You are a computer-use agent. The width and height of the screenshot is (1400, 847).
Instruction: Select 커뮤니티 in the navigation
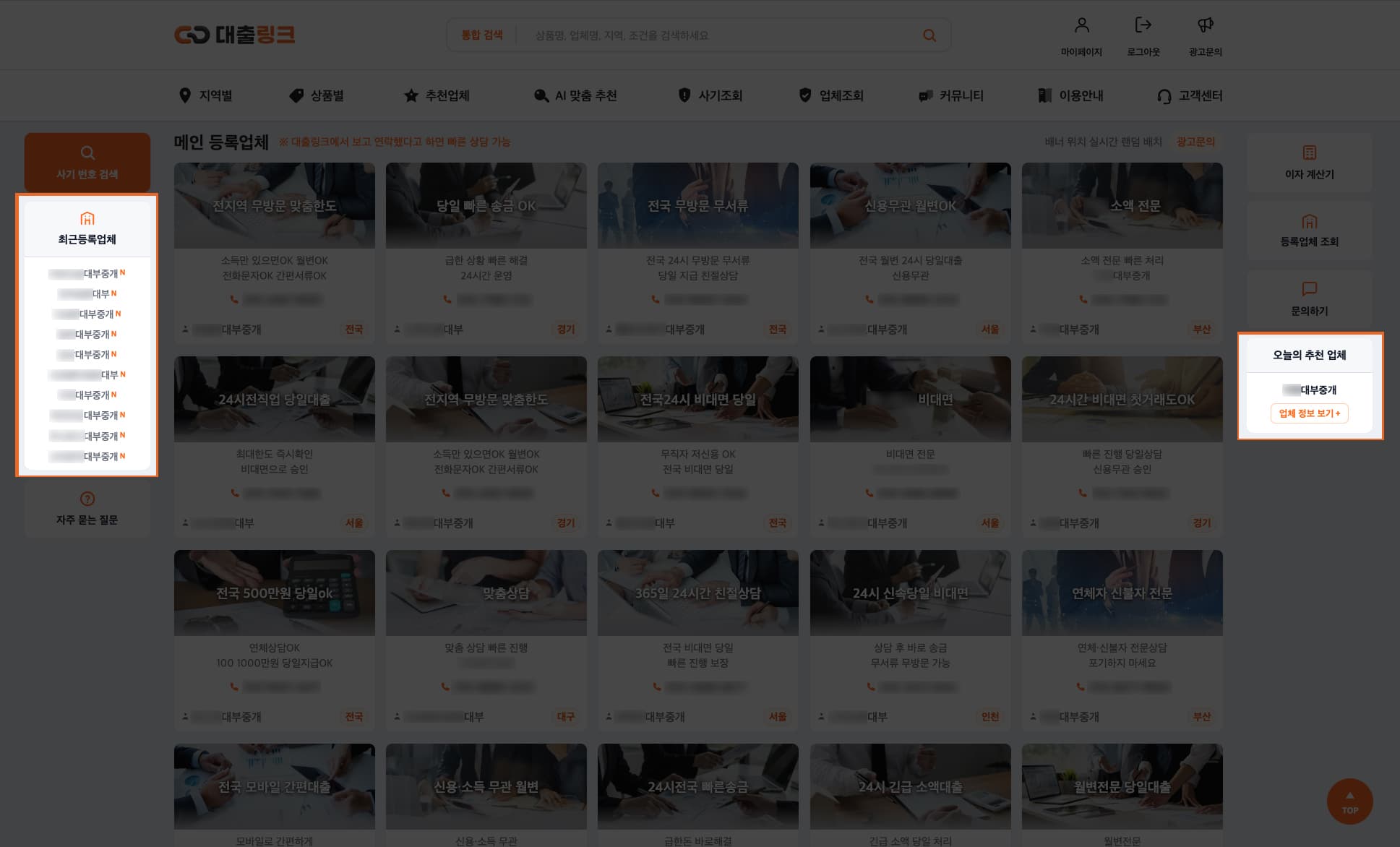coord(952,95)
